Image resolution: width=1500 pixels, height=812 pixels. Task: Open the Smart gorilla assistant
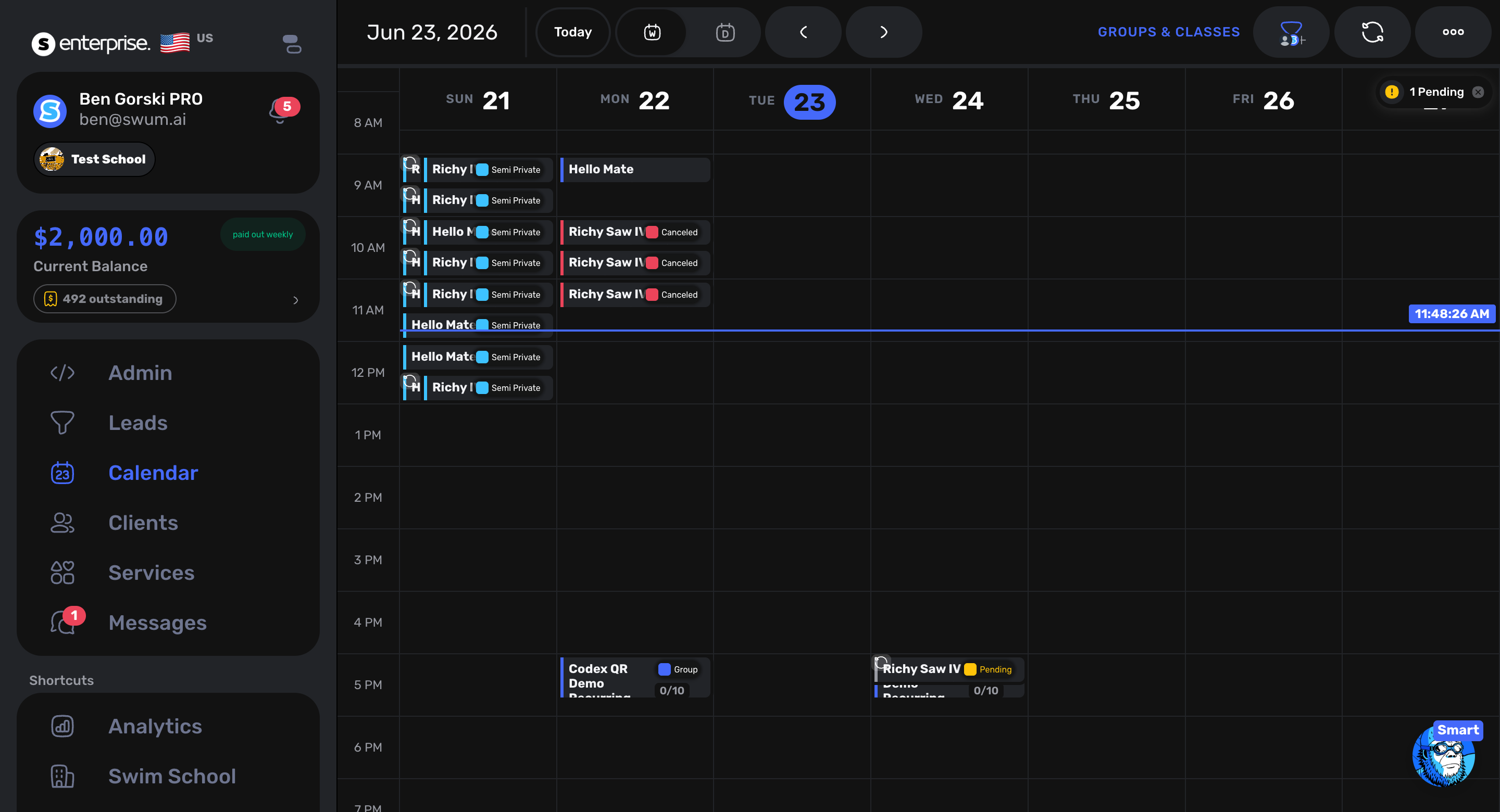(1444, 755)
